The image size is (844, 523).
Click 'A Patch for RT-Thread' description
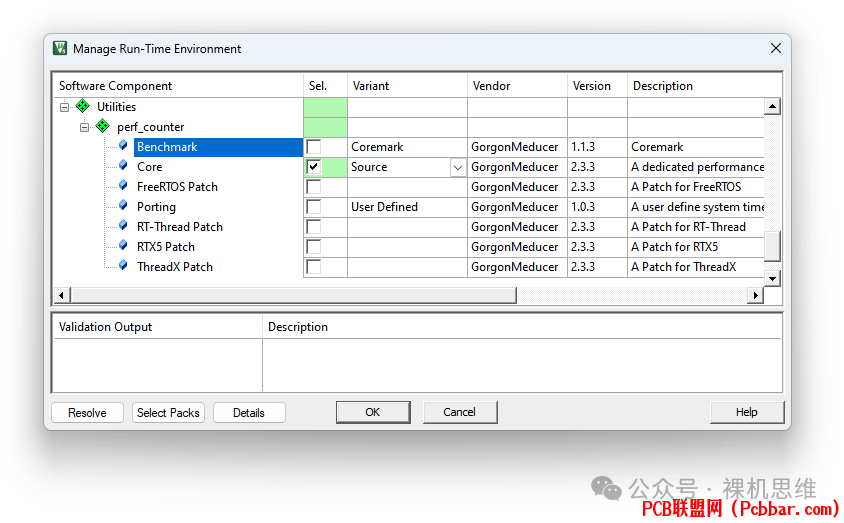(x=688, y=227)
